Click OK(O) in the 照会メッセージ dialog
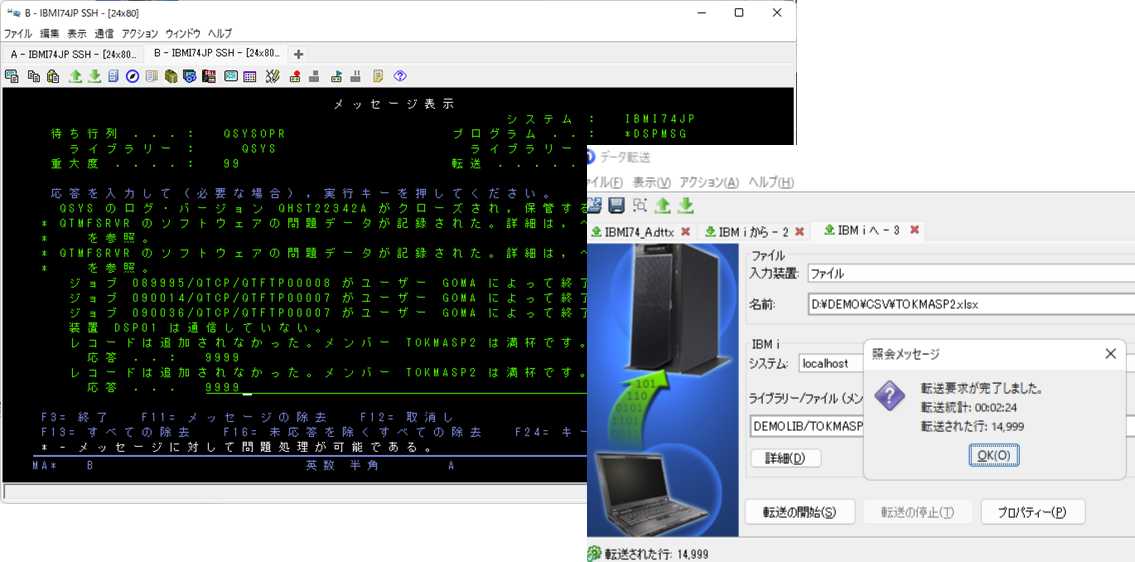 994,456
